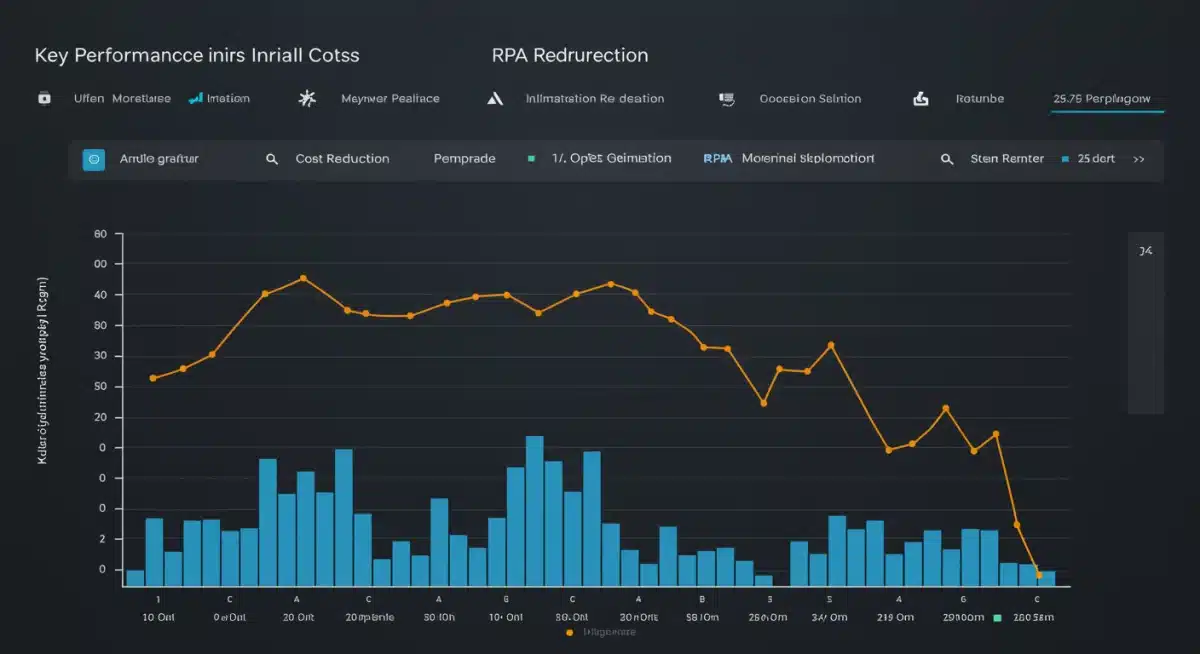Click the Sten Remter link
The image size is (1200, 654).
(1006, 159)
